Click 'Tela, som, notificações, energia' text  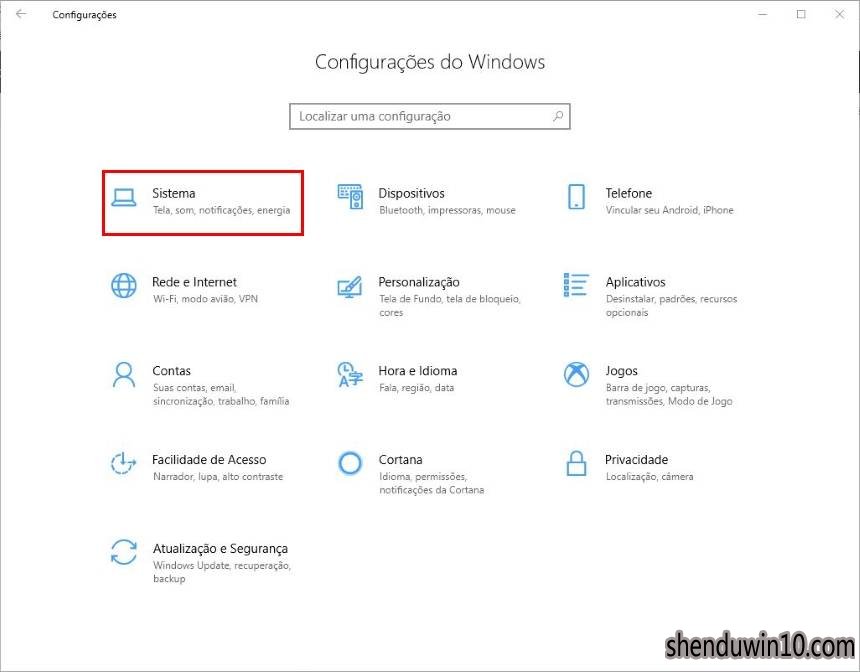point(222,210)
